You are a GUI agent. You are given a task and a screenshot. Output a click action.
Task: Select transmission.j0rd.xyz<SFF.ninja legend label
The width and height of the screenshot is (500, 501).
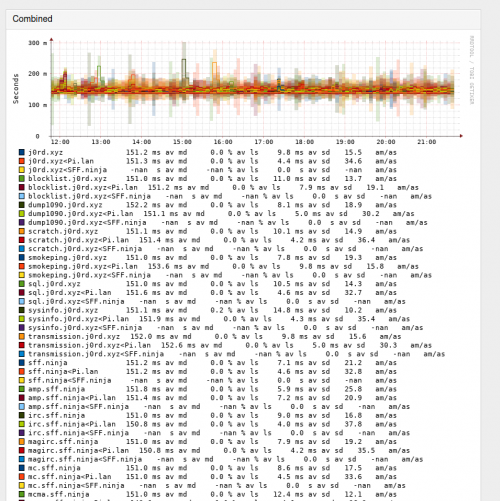(96, 354)
